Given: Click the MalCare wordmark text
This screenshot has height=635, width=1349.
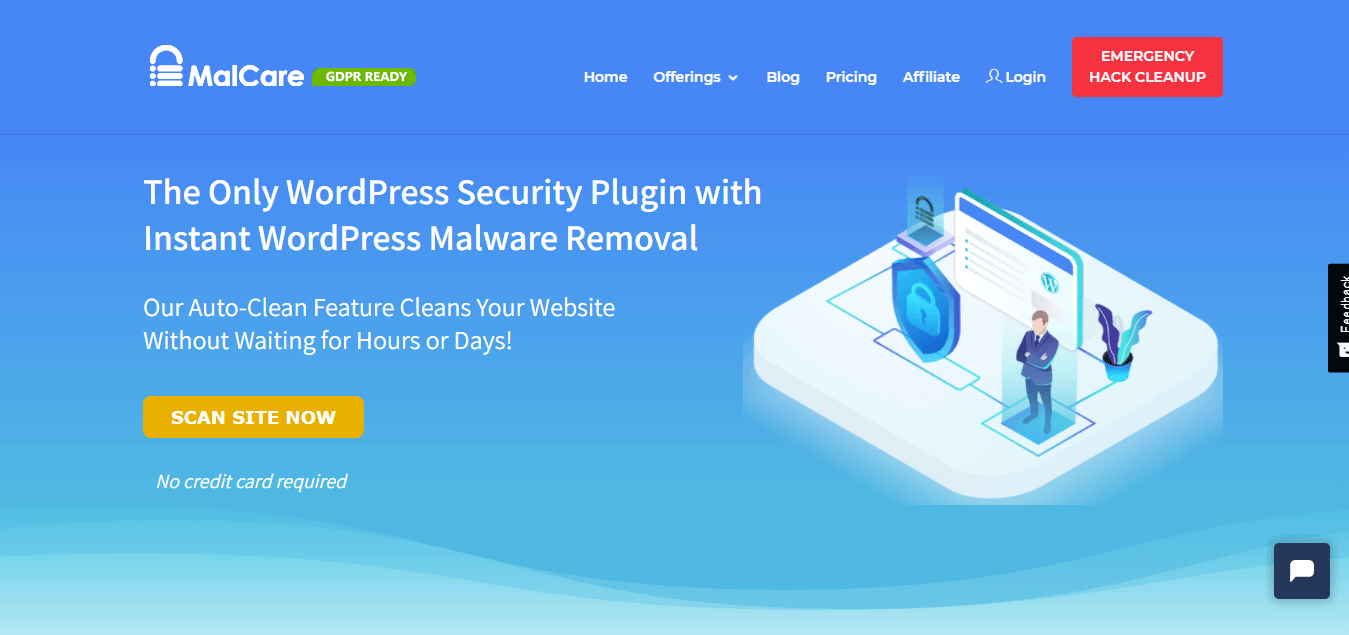Looking at the screenshot, I should [x=246, y=76].
